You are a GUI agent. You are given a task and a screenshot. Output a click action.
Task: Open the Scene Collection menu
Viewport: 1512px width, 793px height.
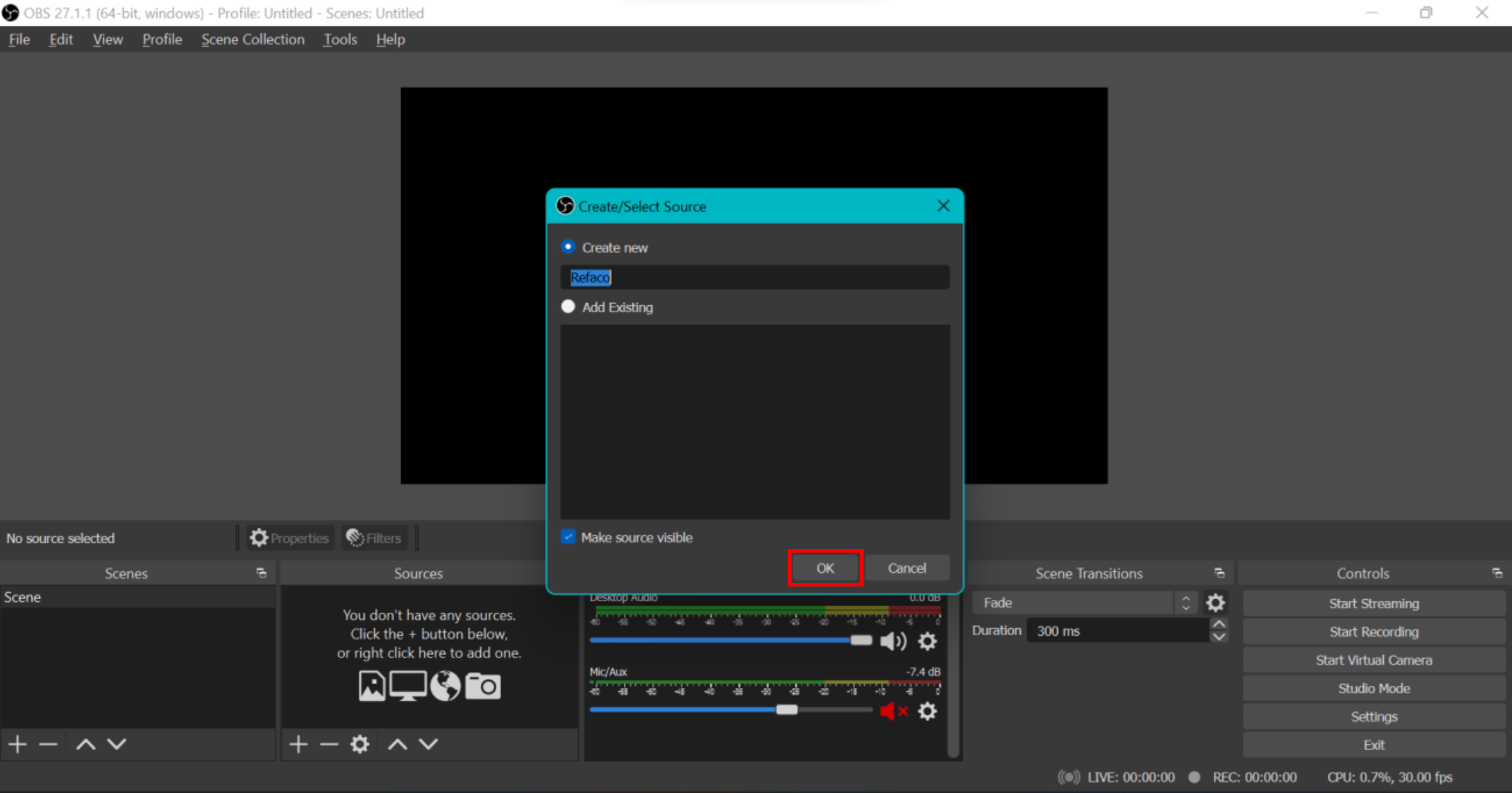[x=253, y=39]
